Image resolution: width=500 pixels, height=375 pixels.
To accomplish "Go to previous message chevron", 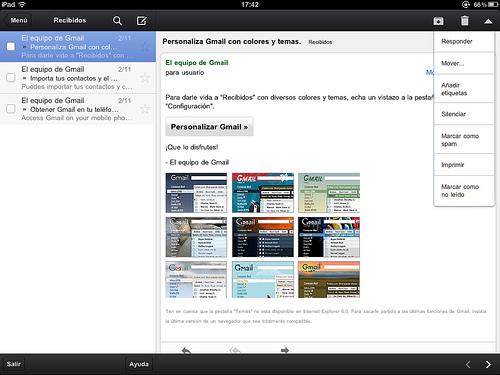I will click(468, 364).
